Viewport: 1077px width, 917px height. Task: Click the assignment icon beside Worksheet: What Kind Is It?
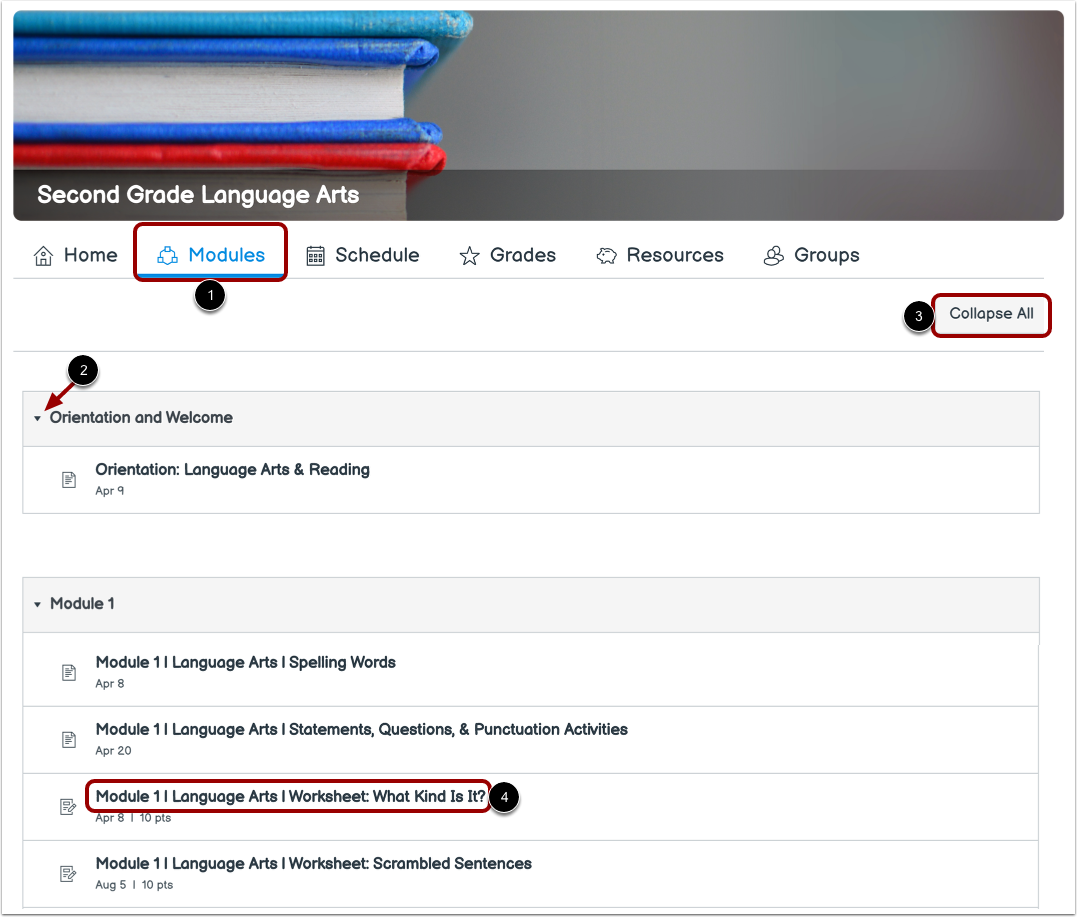point(68,806)
